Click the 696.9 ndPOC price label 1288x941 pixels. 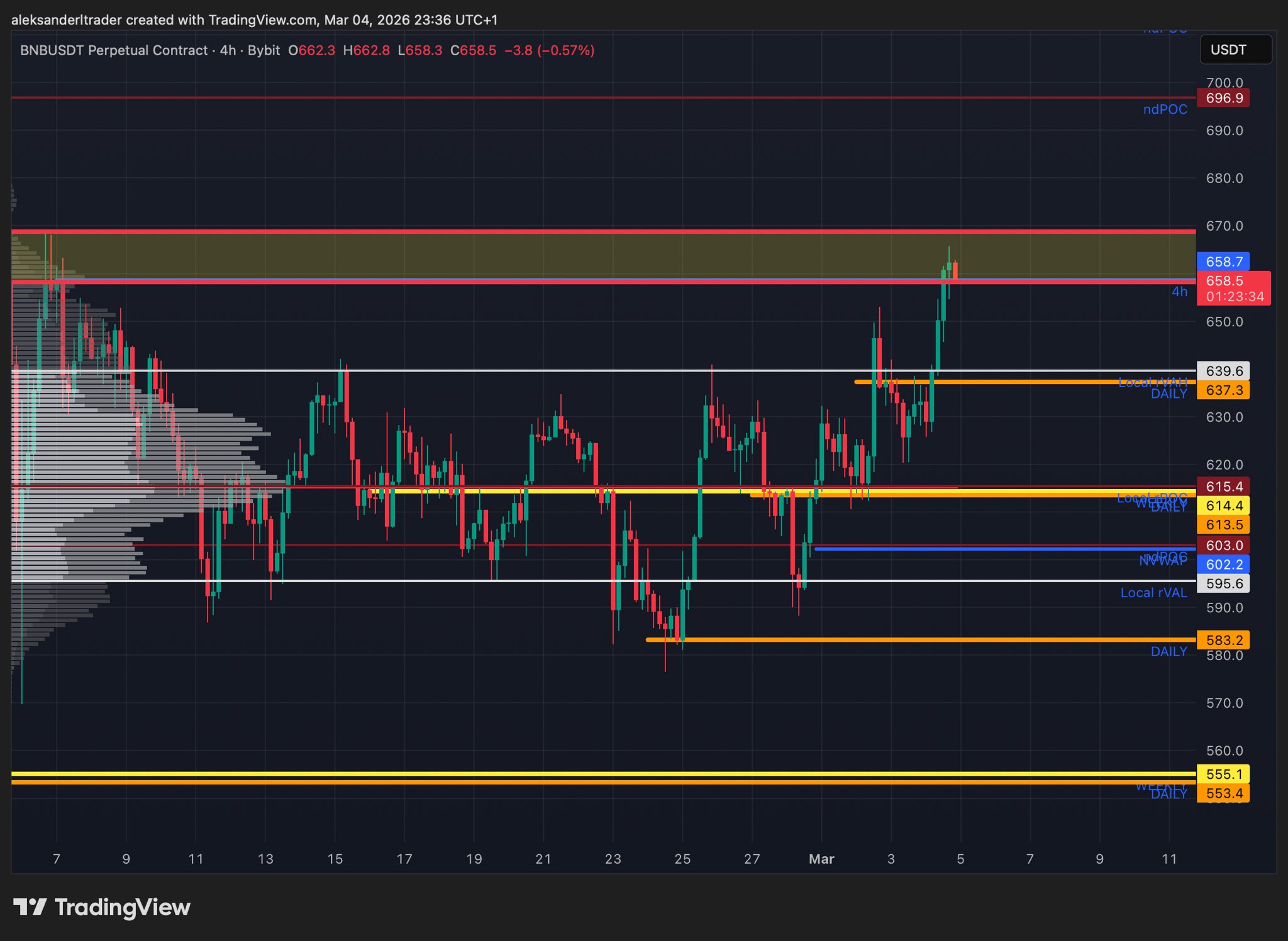1223,98
